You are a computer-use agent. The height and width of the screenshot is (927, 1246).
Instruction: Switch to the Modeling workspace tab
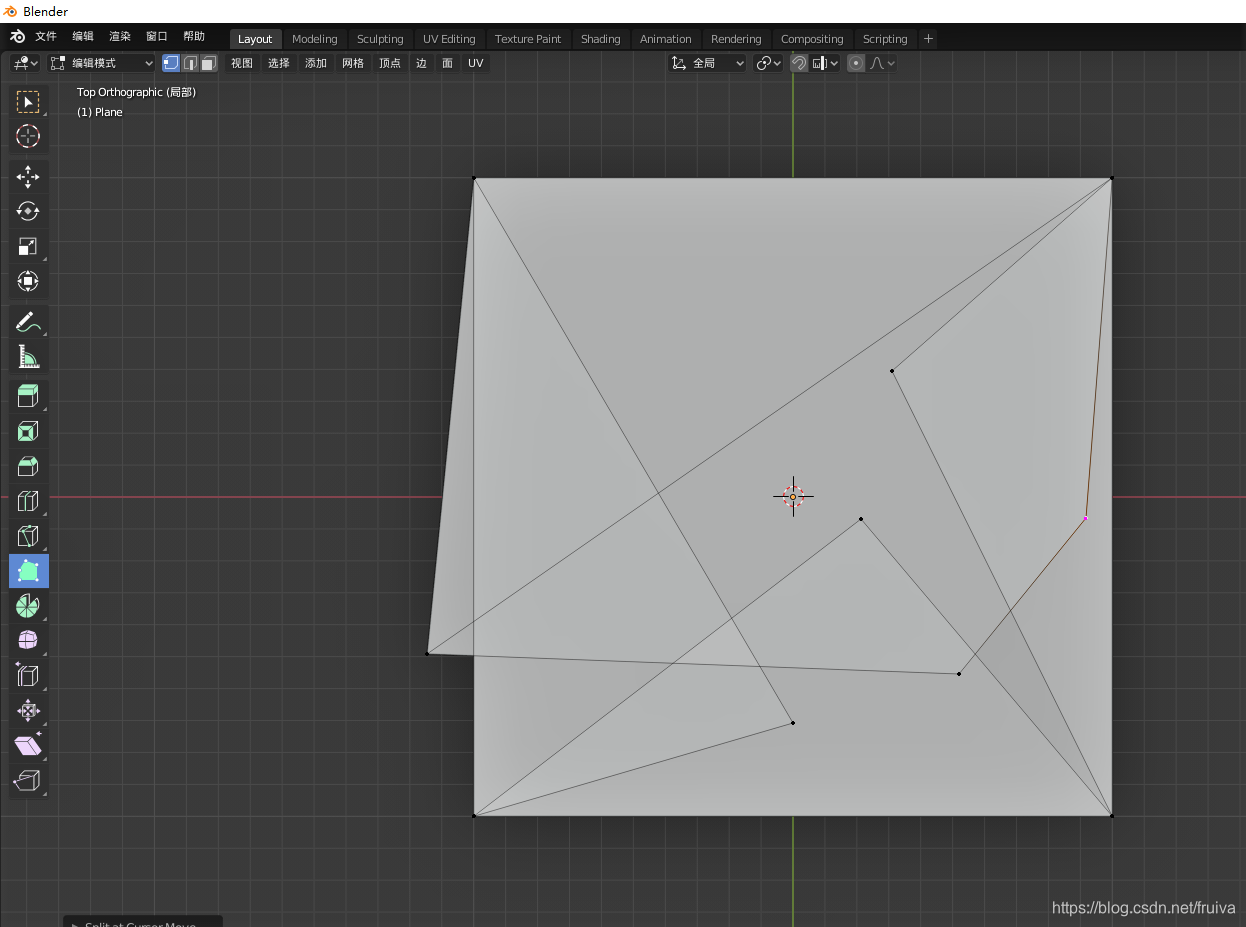pos(315,39)
